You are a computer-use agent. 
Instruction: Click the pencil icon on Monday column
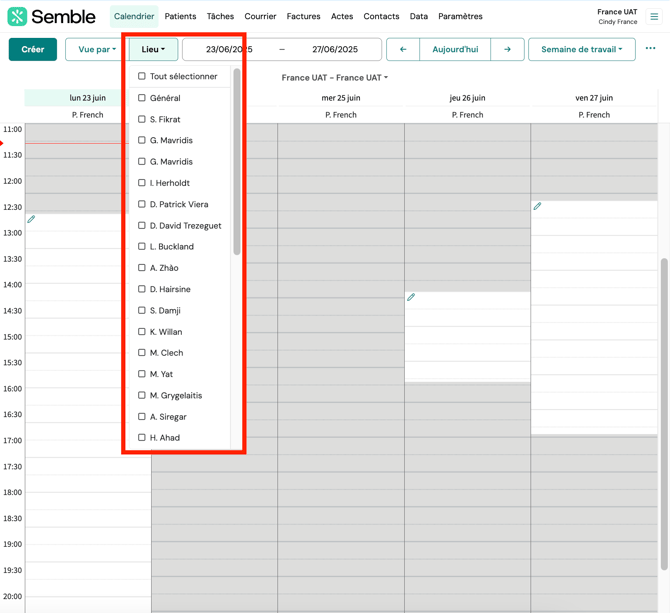click(x=31, y=219)
